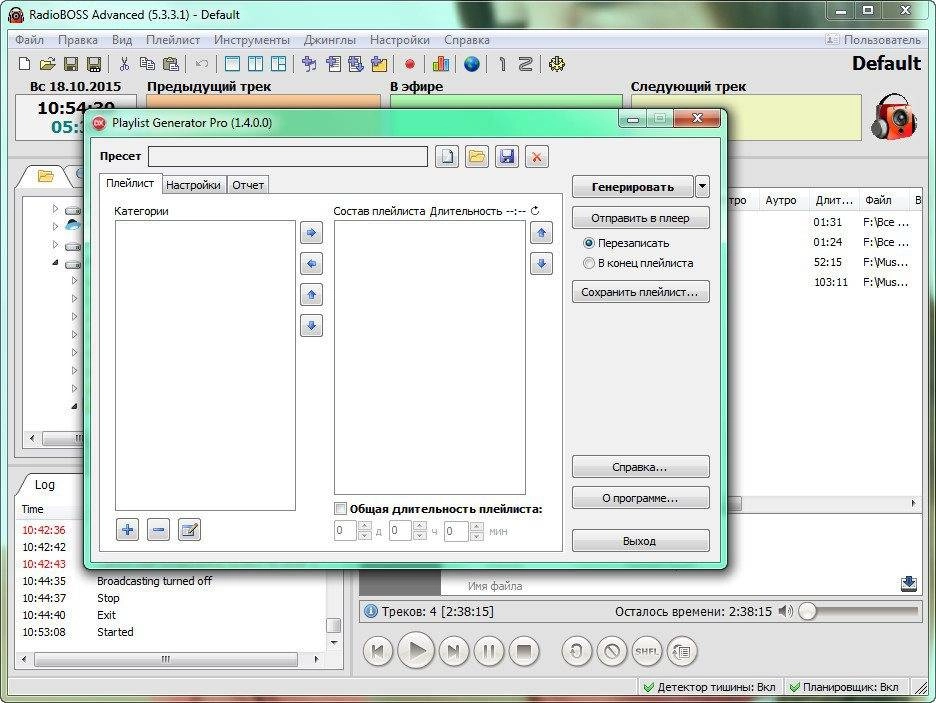Expand the second tree node with the blue drive icon
Viewport: 936px width, 703px height.
point(55,226)
